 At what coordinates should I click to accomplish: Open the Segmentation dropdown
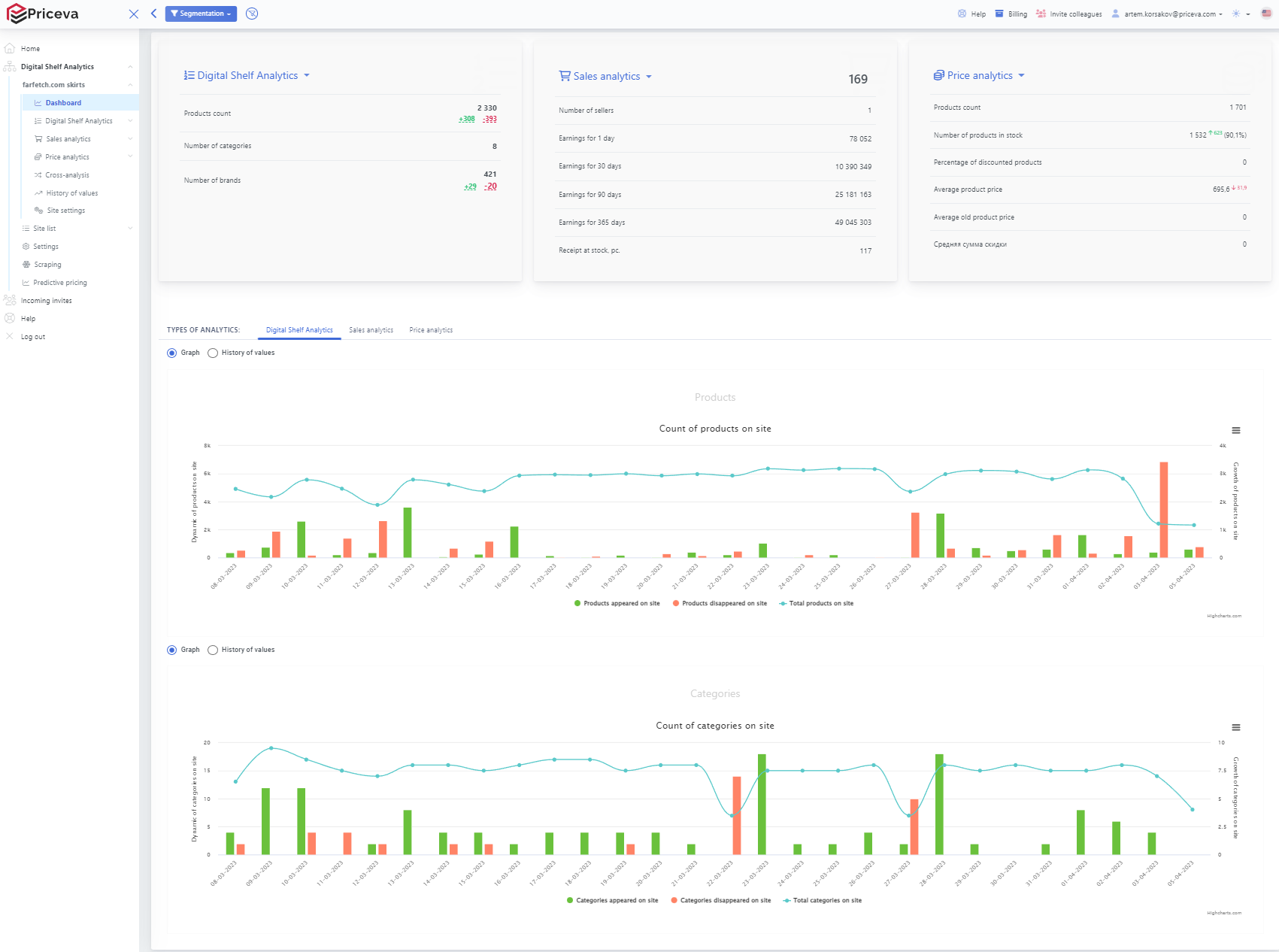[201, 14]
